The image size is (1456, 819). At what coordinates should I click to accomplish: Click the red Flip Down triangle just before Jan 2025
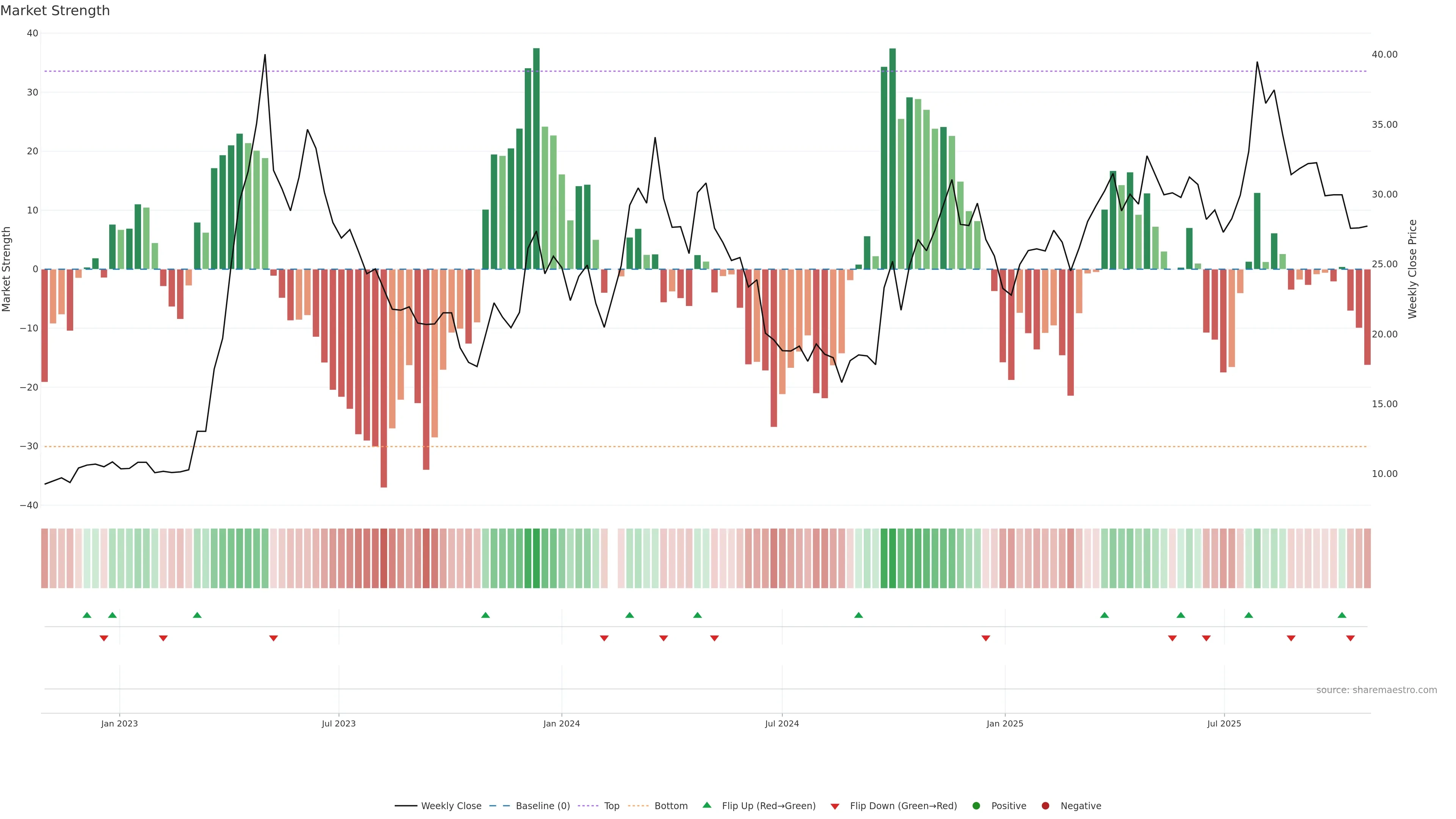986,638
